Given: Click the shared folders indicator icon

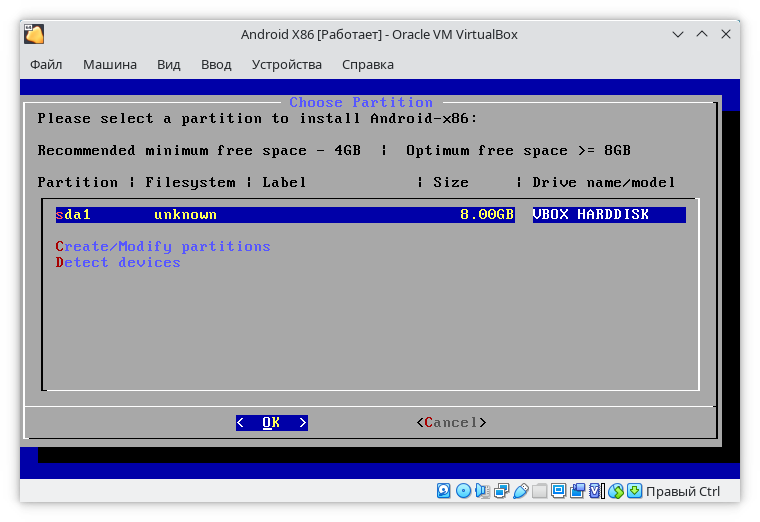Looking at the screenshot, I should click(540, 491).
